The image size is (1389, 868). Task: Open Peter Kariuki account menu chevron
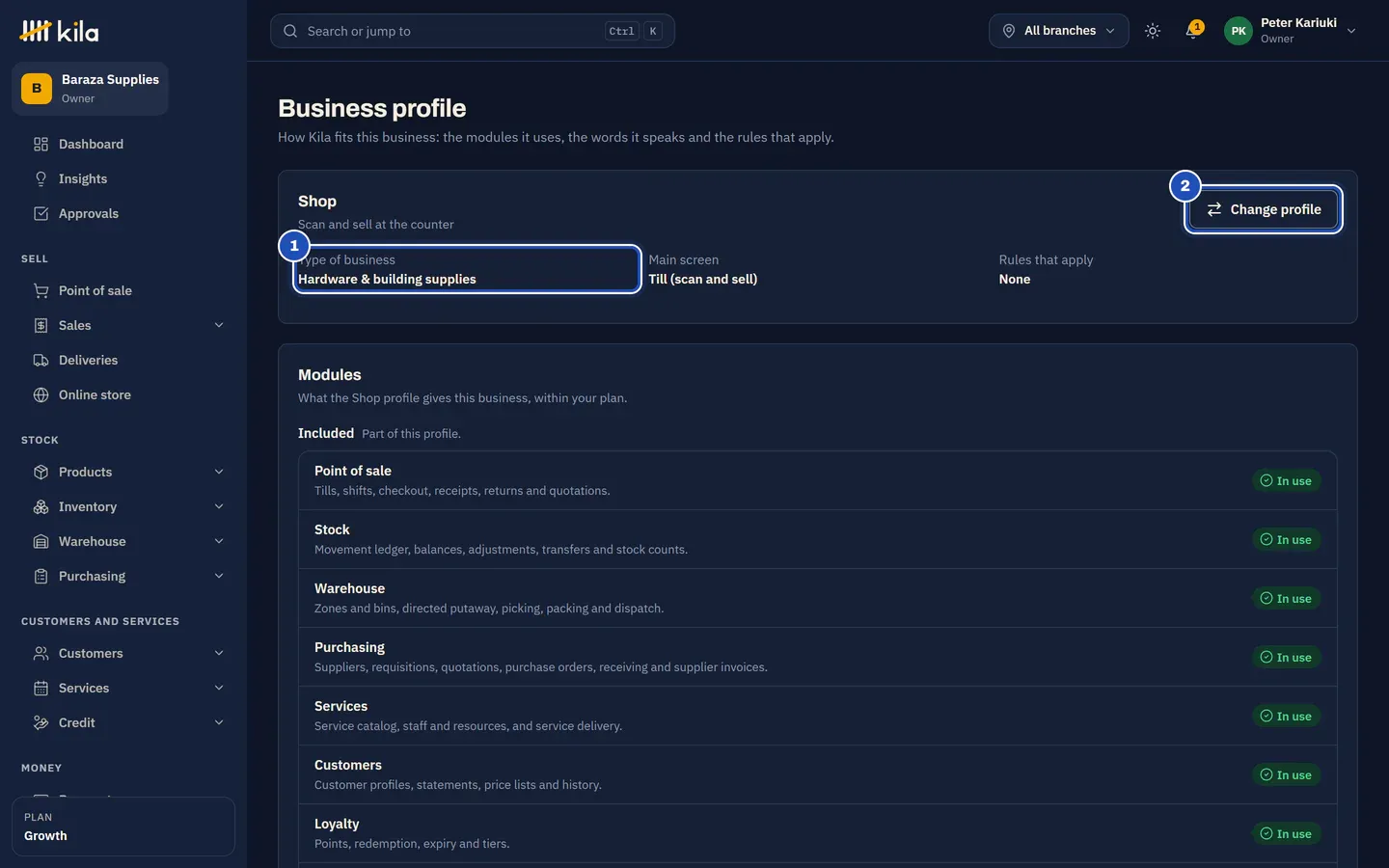point(1351,31)
